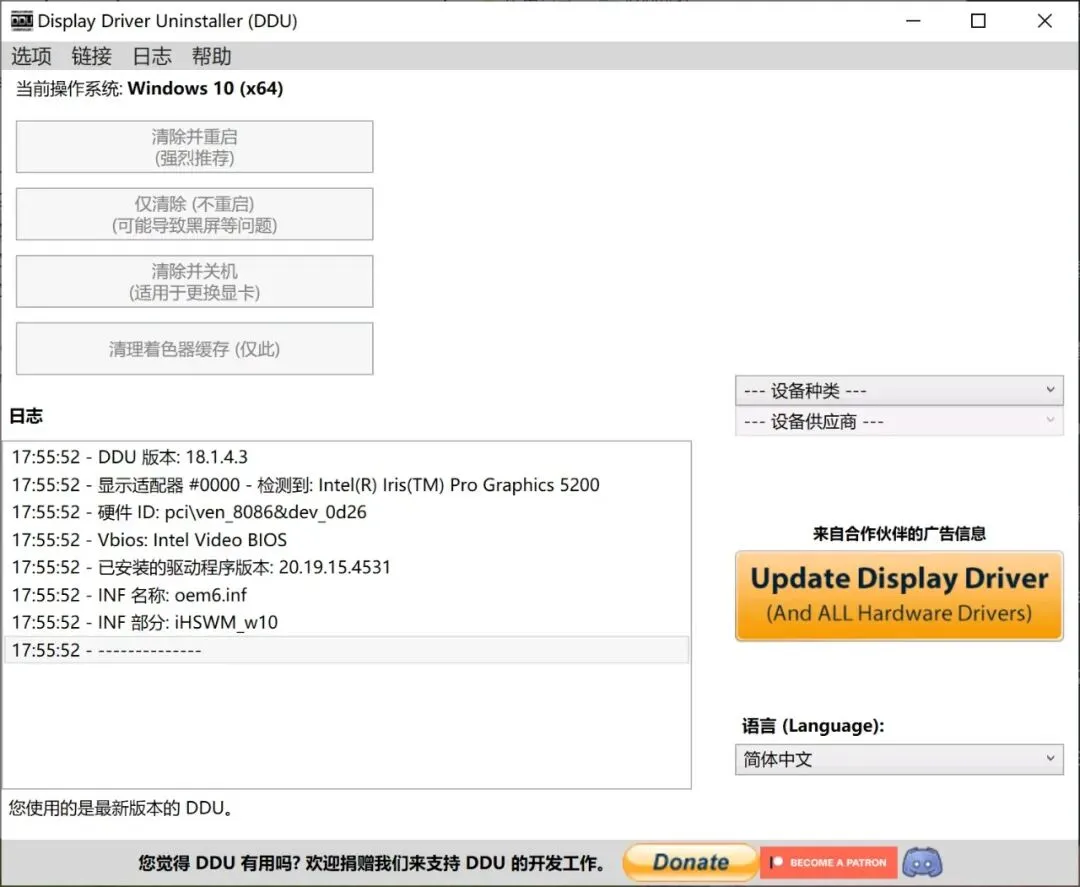The image size is (1080, 887).
Task: Open the 简体中文 language dropdown
Action: pos(899,759)
